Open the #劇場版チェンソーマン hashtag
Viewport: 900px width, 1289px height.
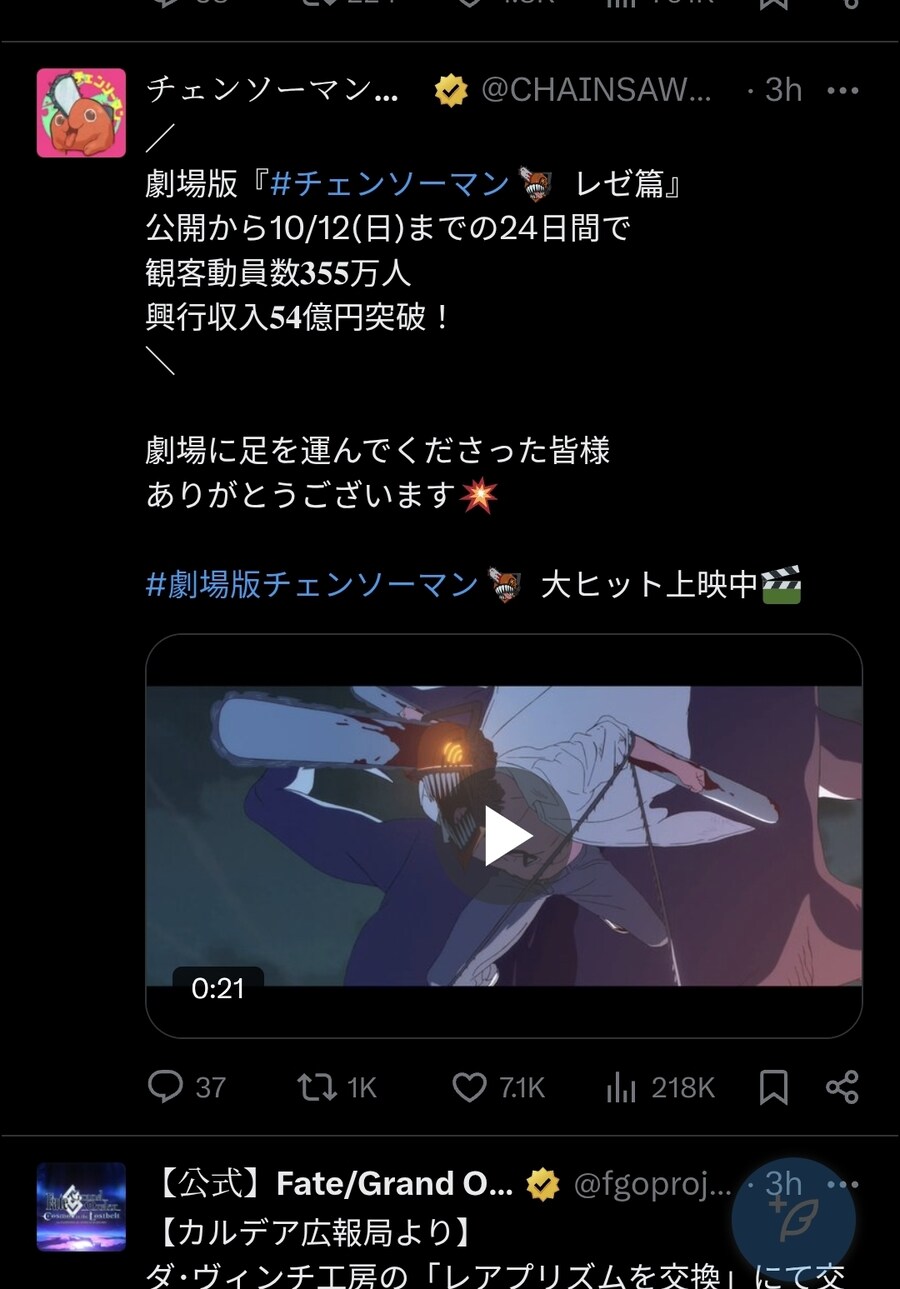(x=312, y=584)
